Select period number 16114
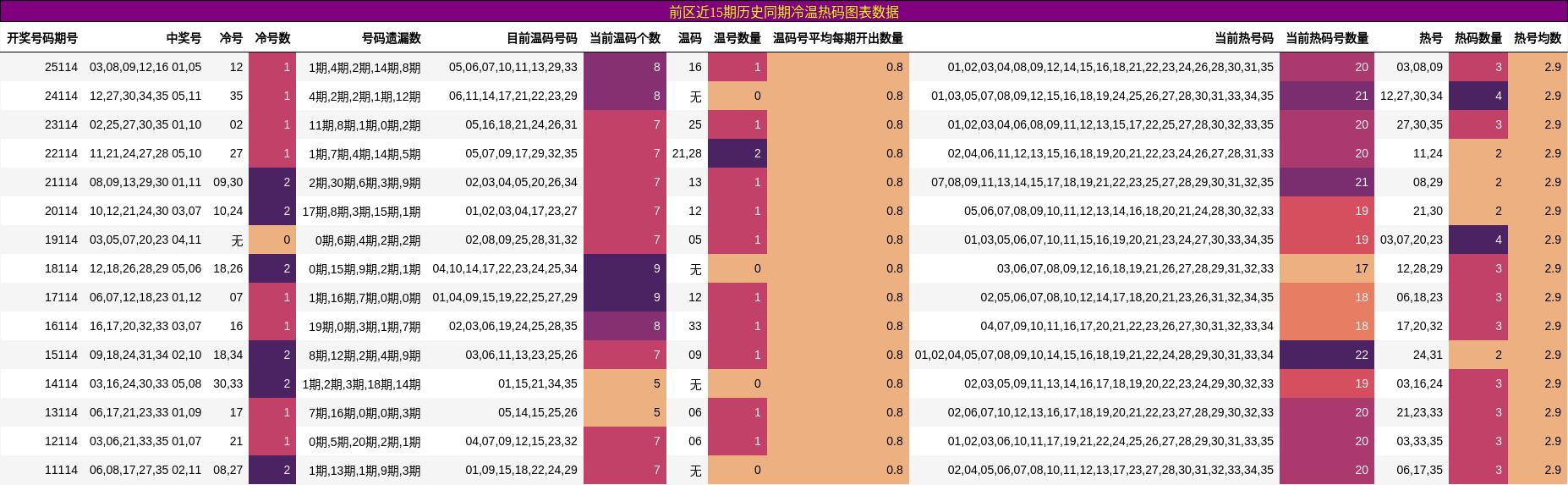 61,326
